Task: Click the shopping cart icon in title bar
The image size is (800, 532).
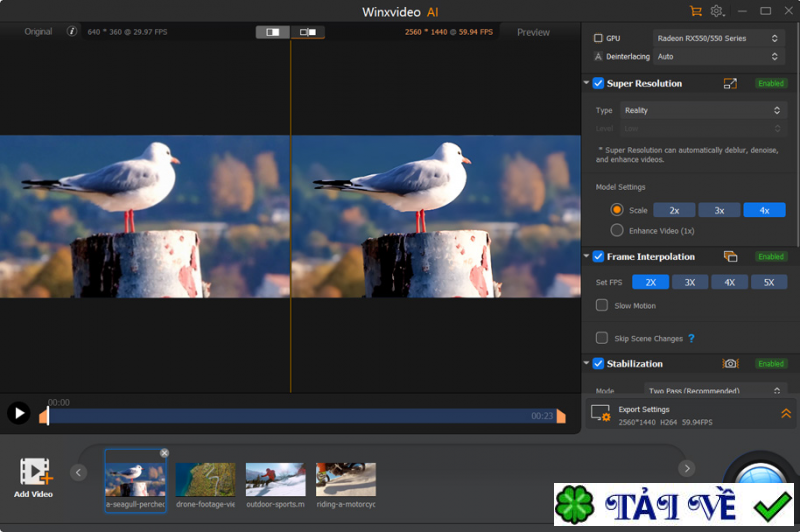Action: click(x=695, y=11)
